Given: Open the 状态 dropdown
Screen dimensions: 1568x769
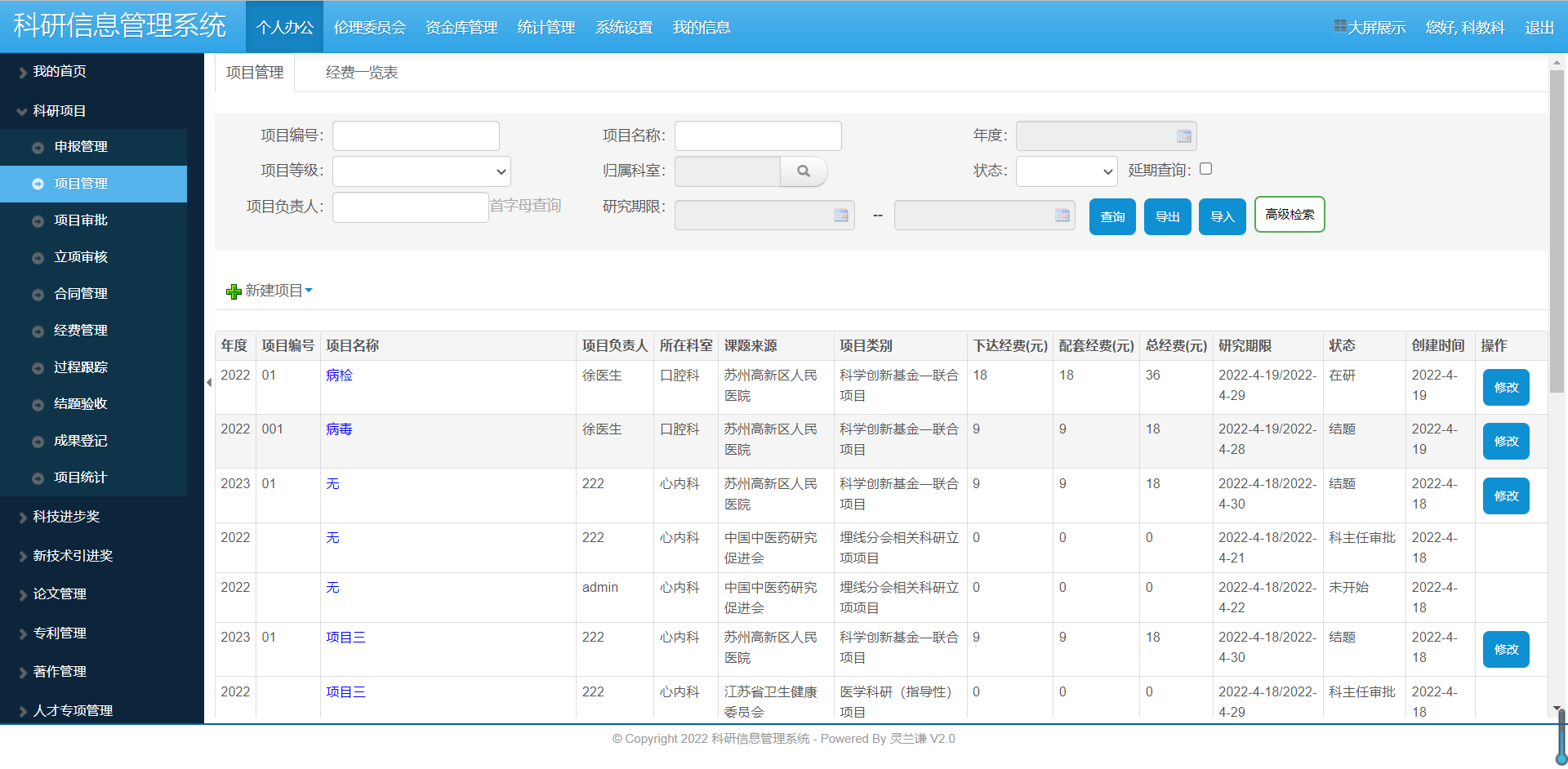Looking at the screenshot, I should (x=1066, y=171).
